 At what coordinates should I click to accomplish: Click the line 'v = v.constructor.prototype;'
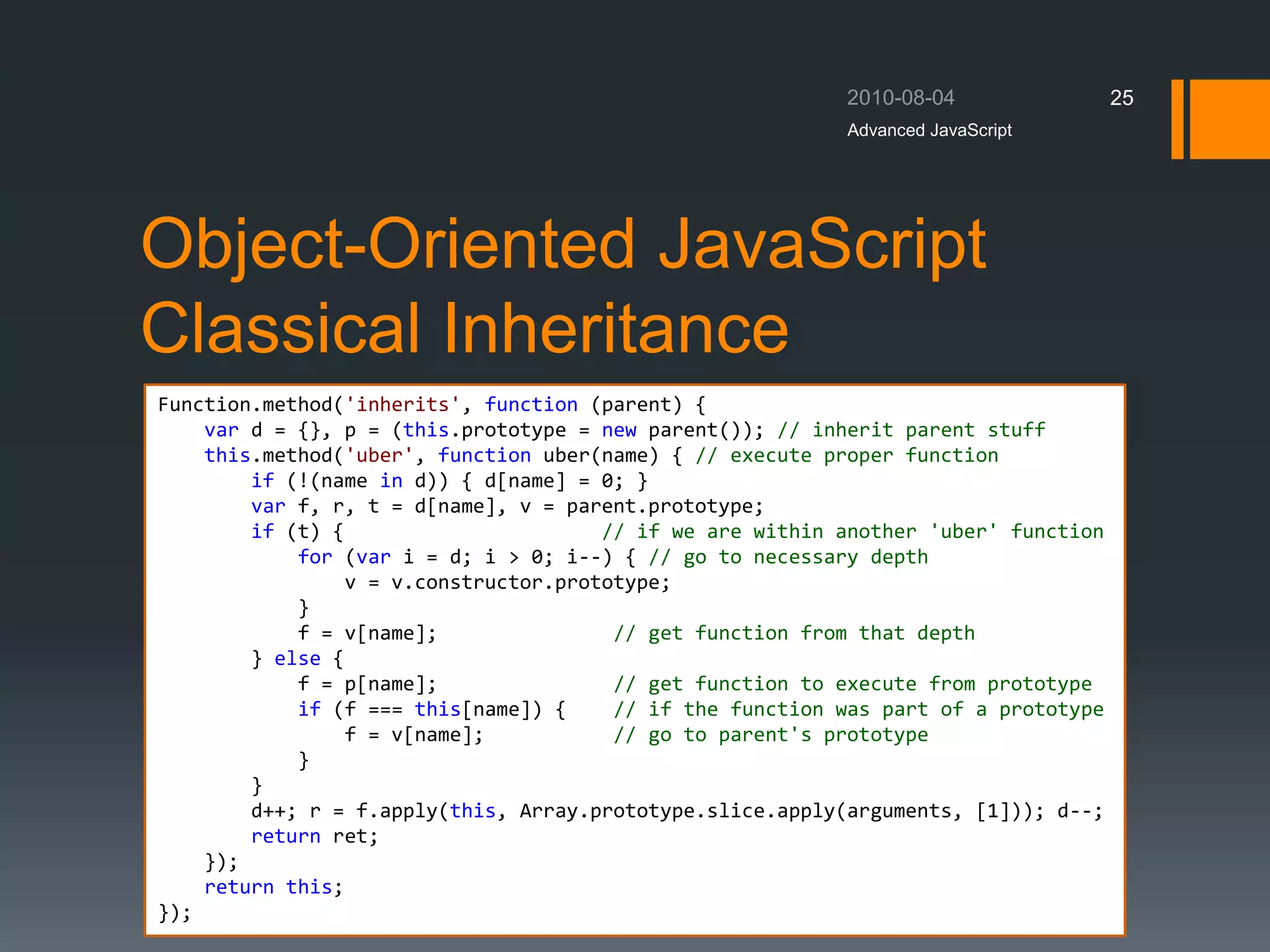507,583
